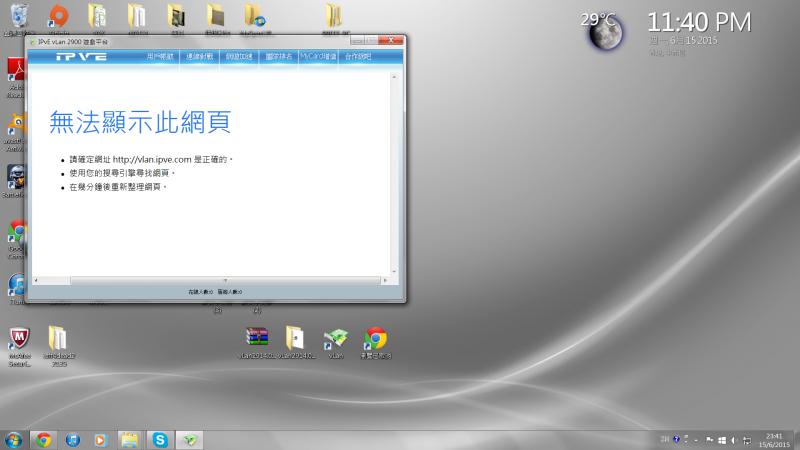Open the Google Chrome shortcut on the left desktop edge
Image resolution: width=800 pixels, height=450 pixels.
pyautogui.click(x=16, y=239)
